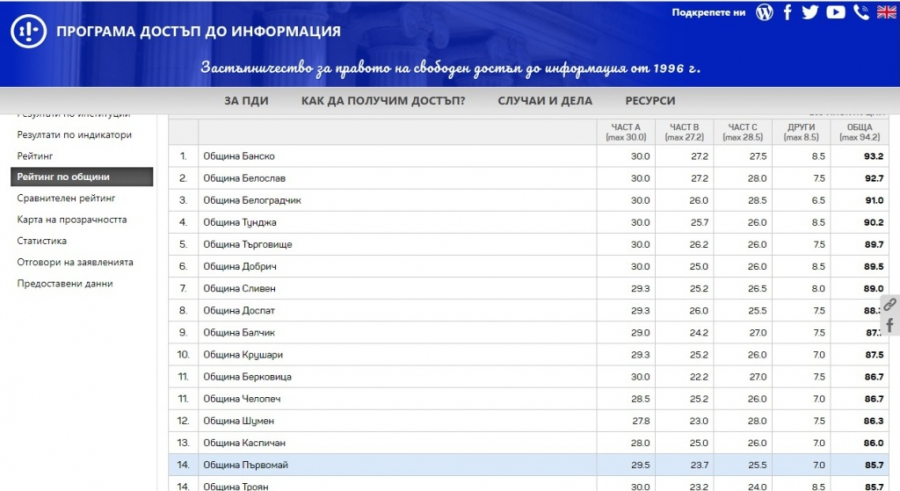Click total score 92.7 for Белослав

(874, 178)
